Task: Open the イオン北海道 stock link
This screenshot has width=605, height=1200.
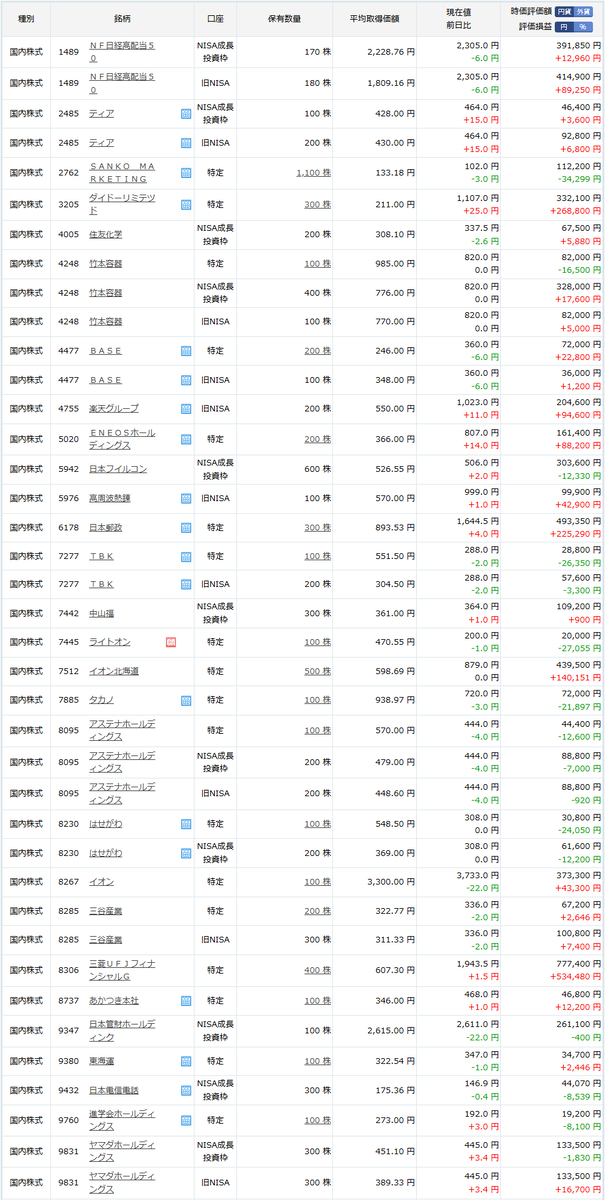Action: 114,671
